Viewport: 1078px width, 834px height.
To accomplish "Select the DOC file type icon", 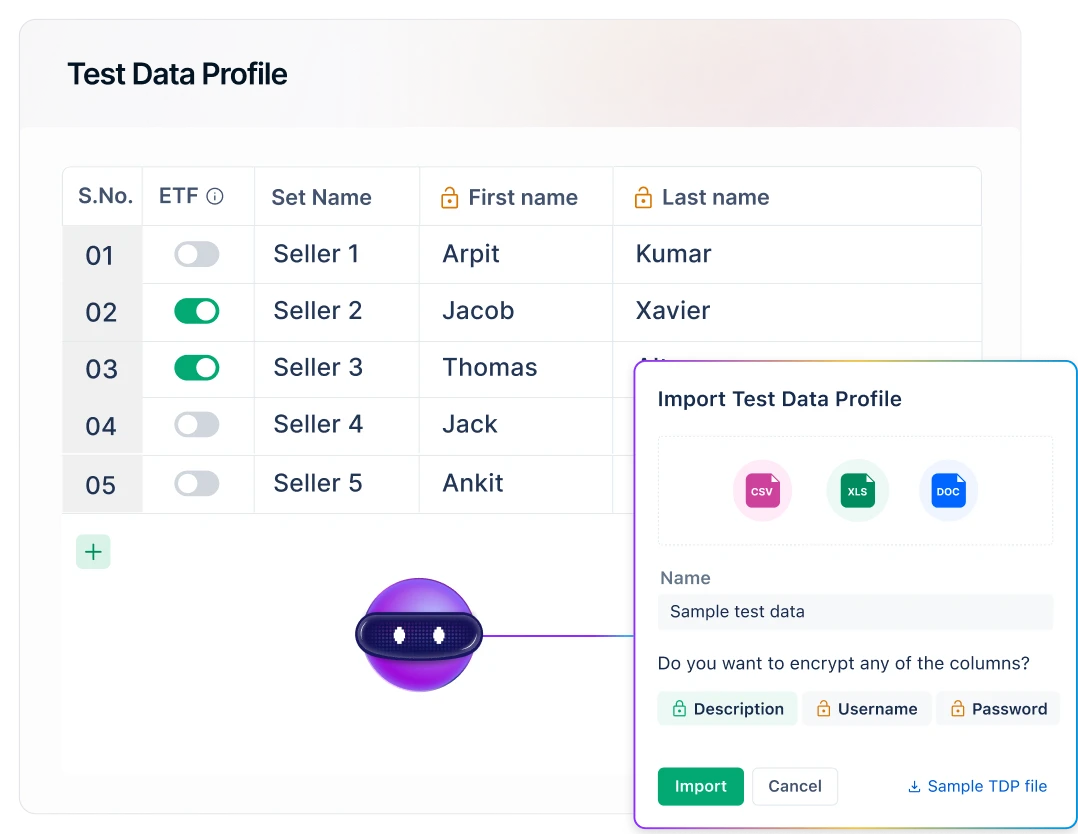I will [948, 491].
